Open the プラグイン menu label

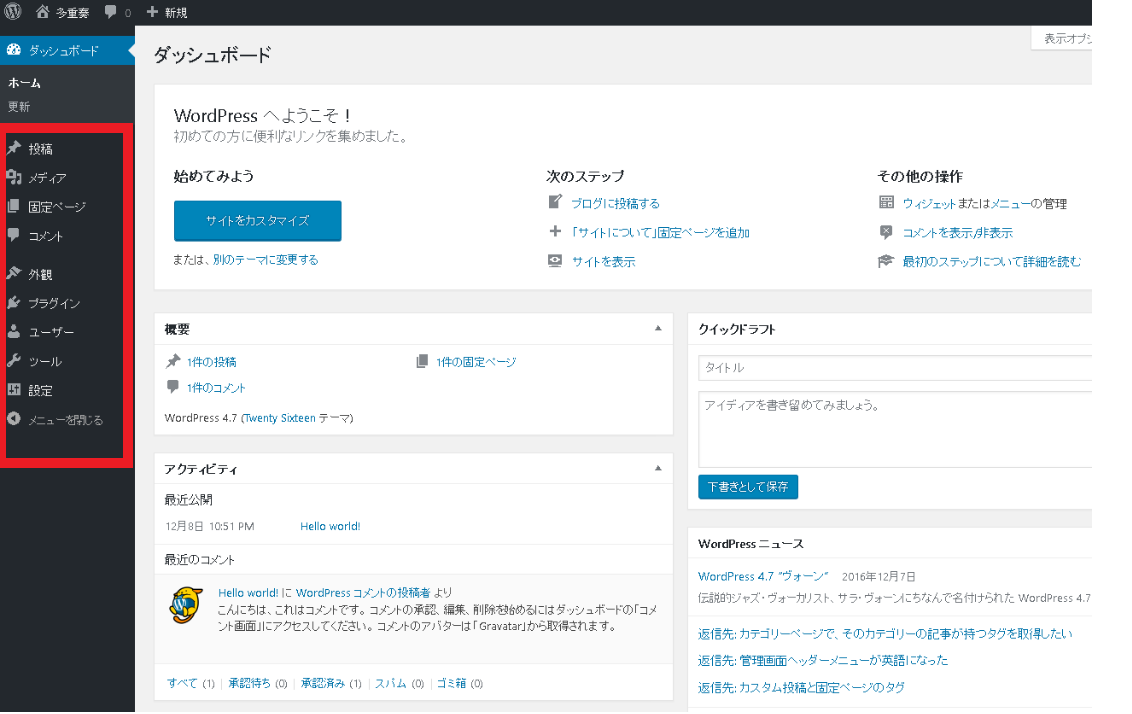pyautogui.click(x=54, y=303)
